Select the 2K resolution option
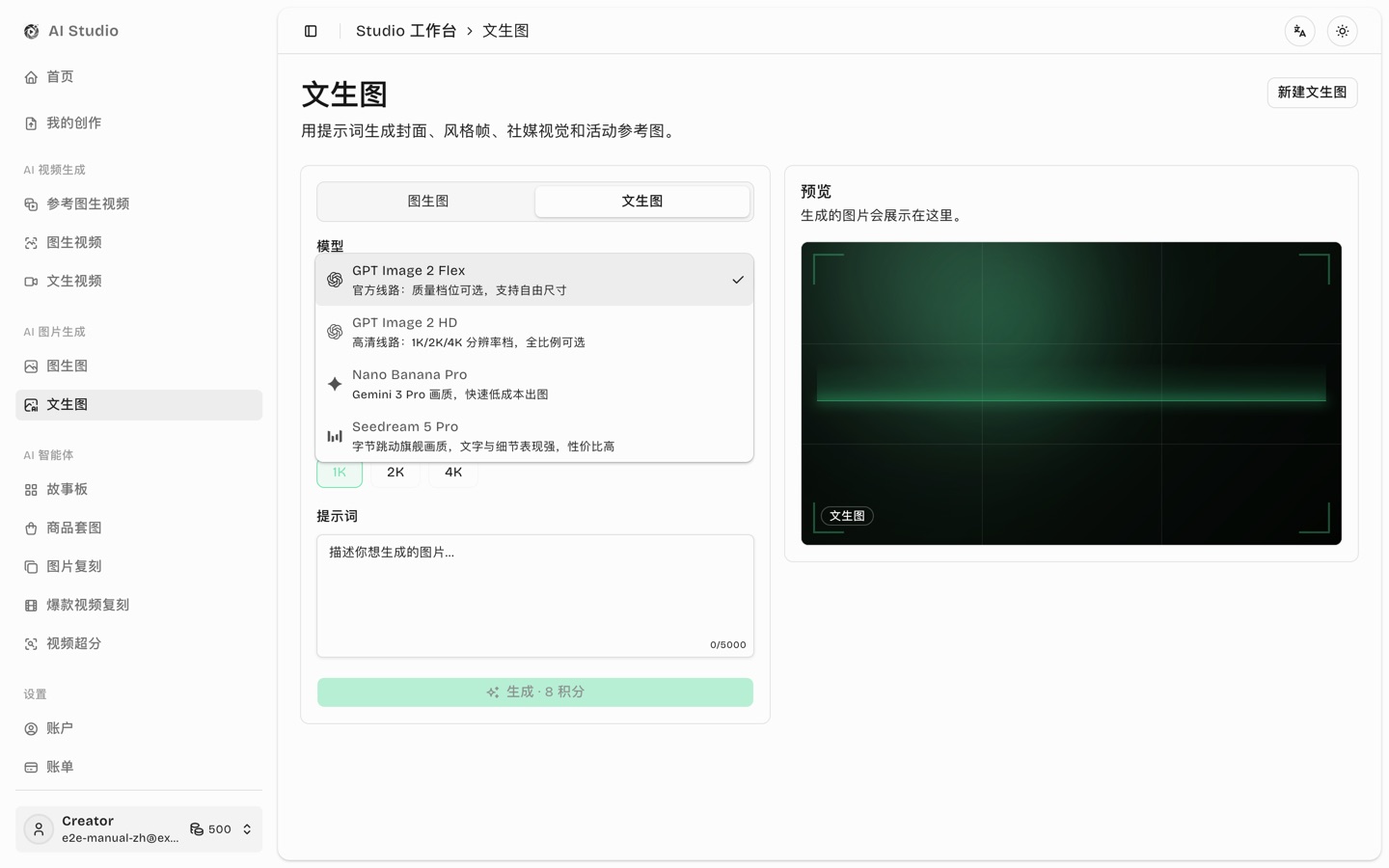 coord(395,473)
